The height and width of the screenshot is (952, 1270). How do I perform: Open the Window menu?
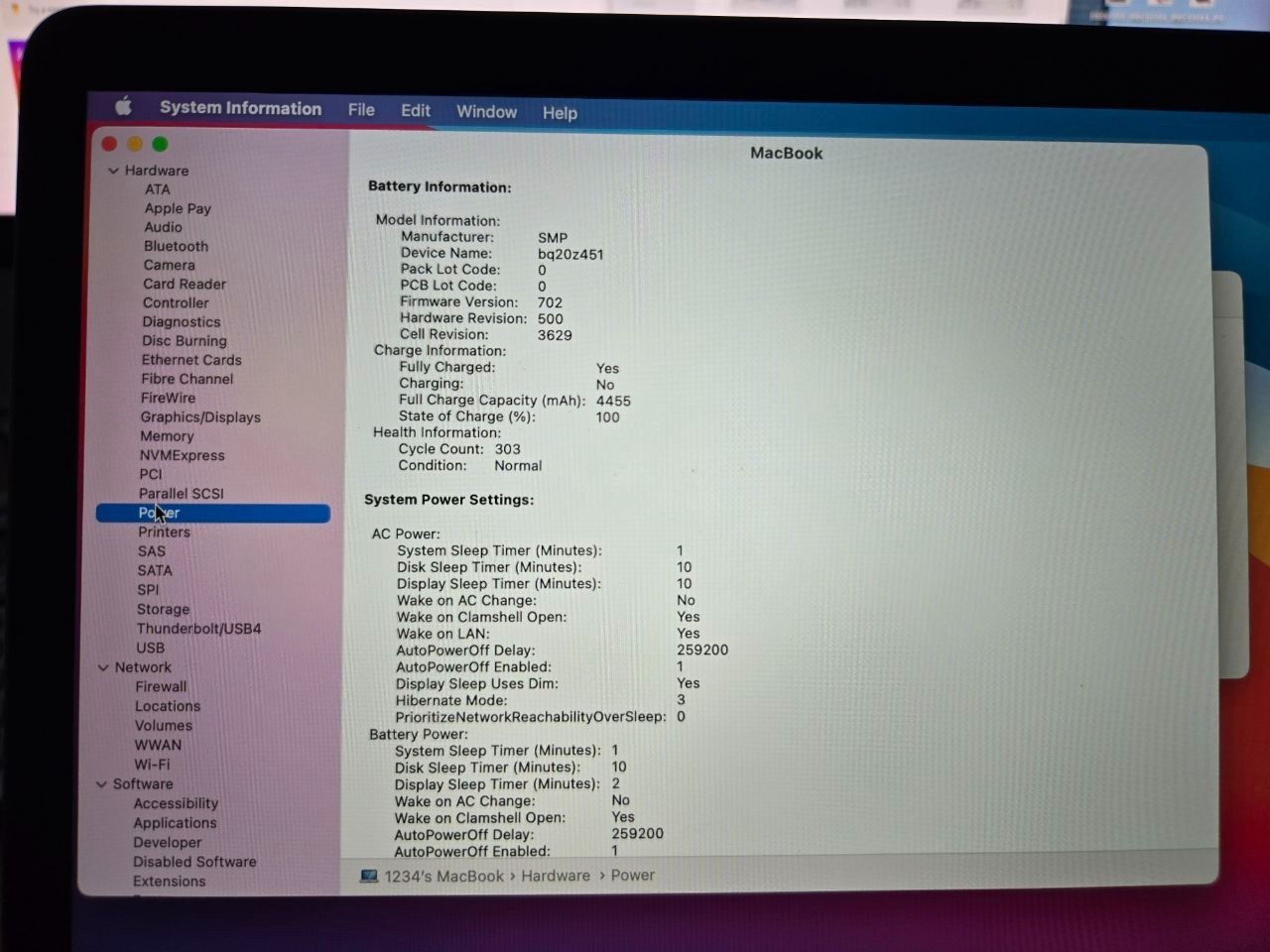coord(486,111)
